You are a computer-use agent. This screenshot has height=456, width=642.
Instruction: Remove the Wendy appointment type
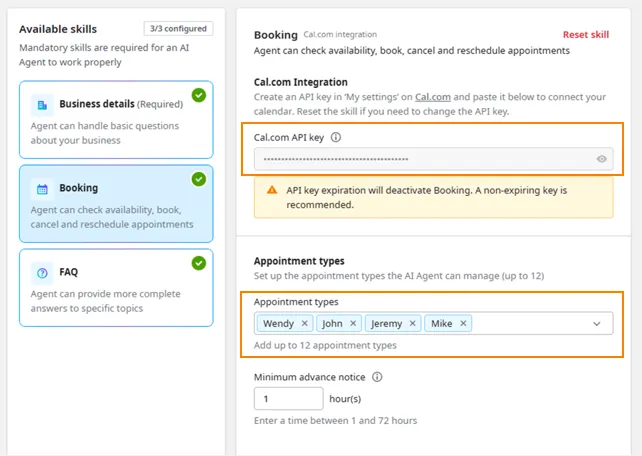pyautogui.click(x=304, y=323)
